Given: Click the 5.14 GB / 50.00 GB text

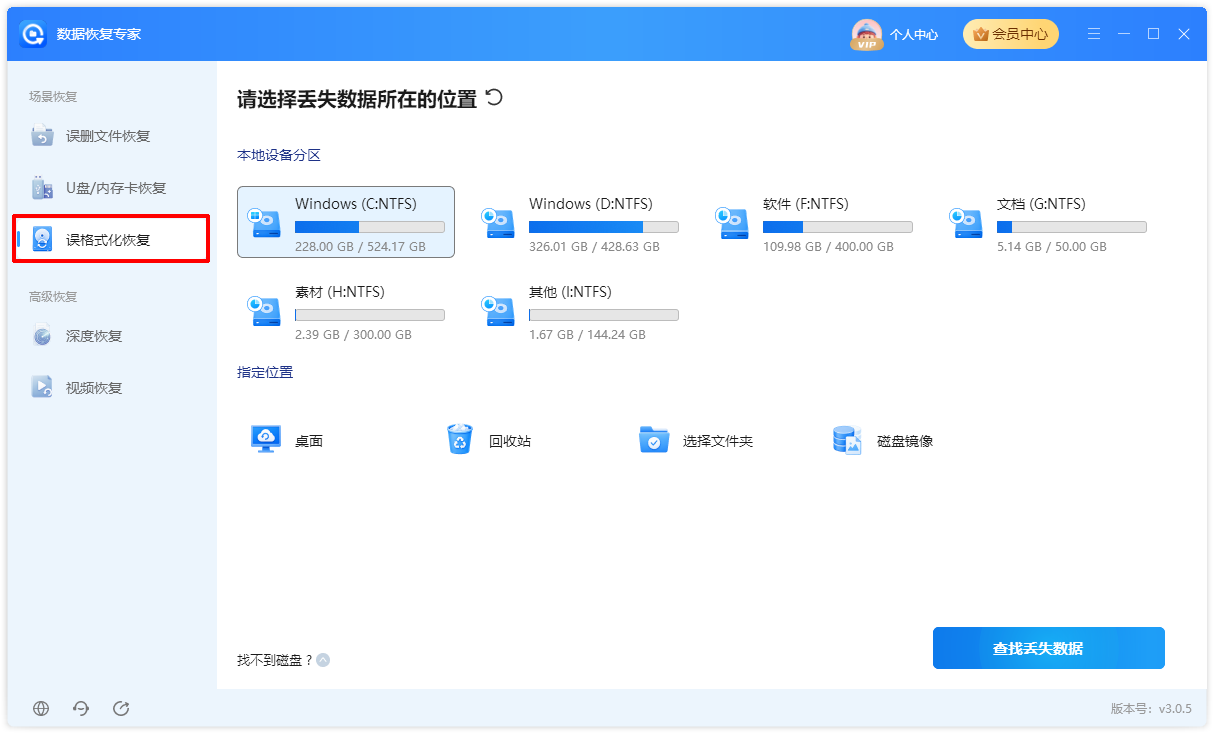Looking at the screenshot, I should click(x=1052, y=247).
